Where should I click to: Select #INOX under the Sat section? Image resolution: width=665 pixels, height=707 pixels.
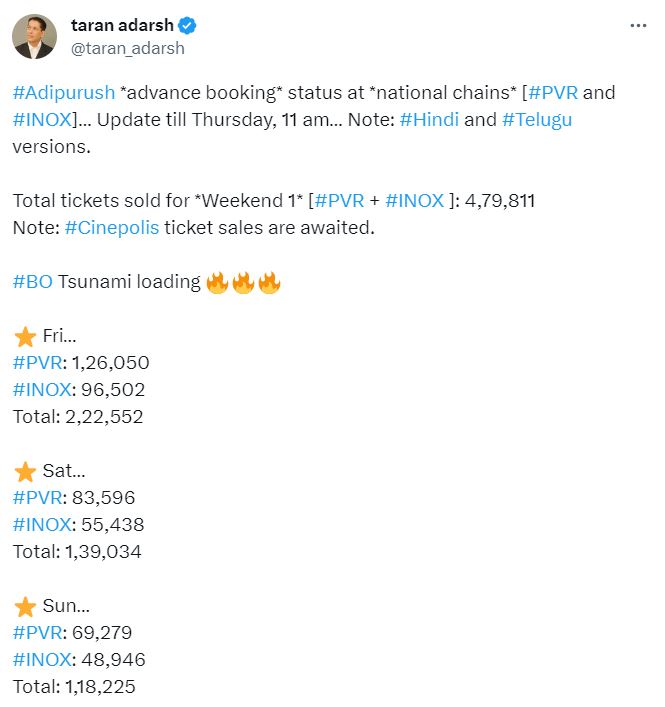pyautogui.click(x=42, y=525)
